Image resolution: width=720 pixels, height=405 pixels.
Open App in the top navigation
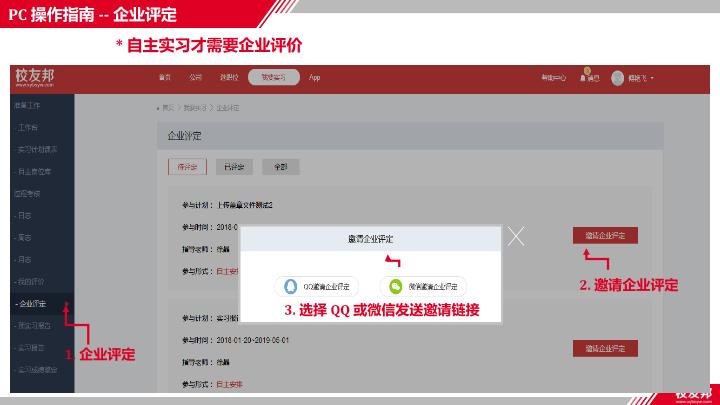tap(314, 77)
